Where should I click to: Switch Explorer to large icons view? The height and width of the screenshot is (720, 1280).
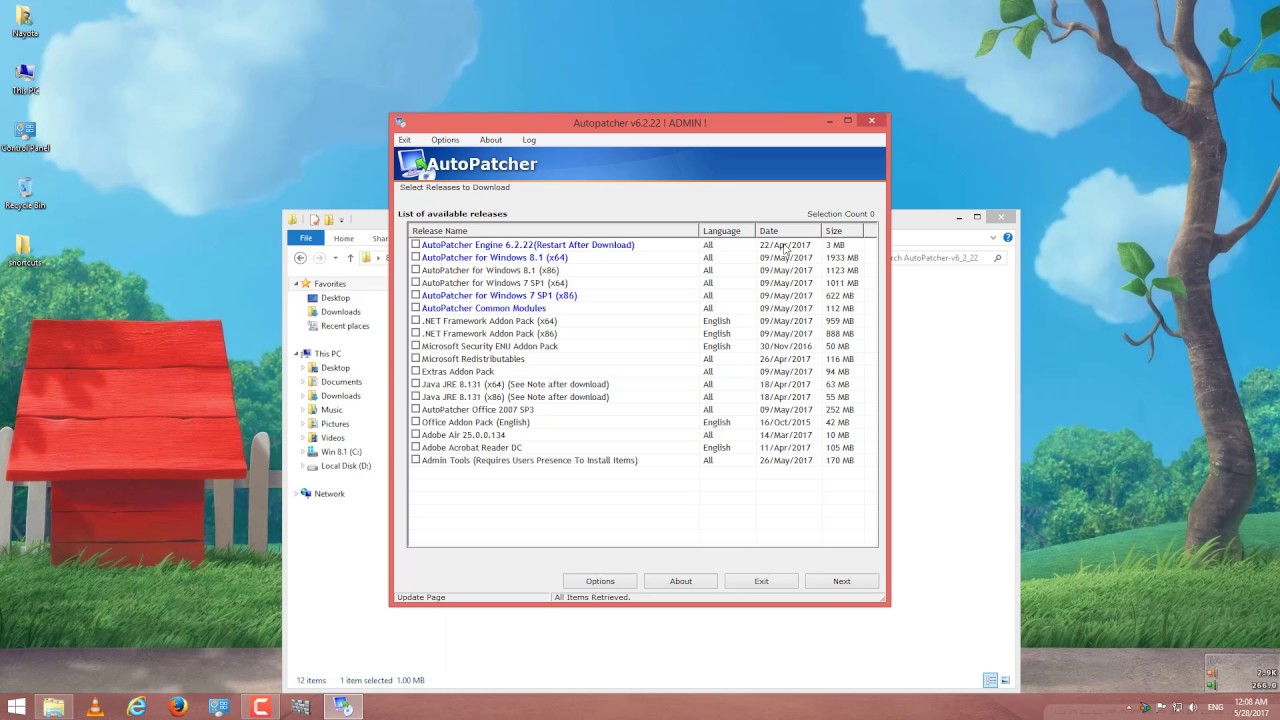(x=1005, y=680)
